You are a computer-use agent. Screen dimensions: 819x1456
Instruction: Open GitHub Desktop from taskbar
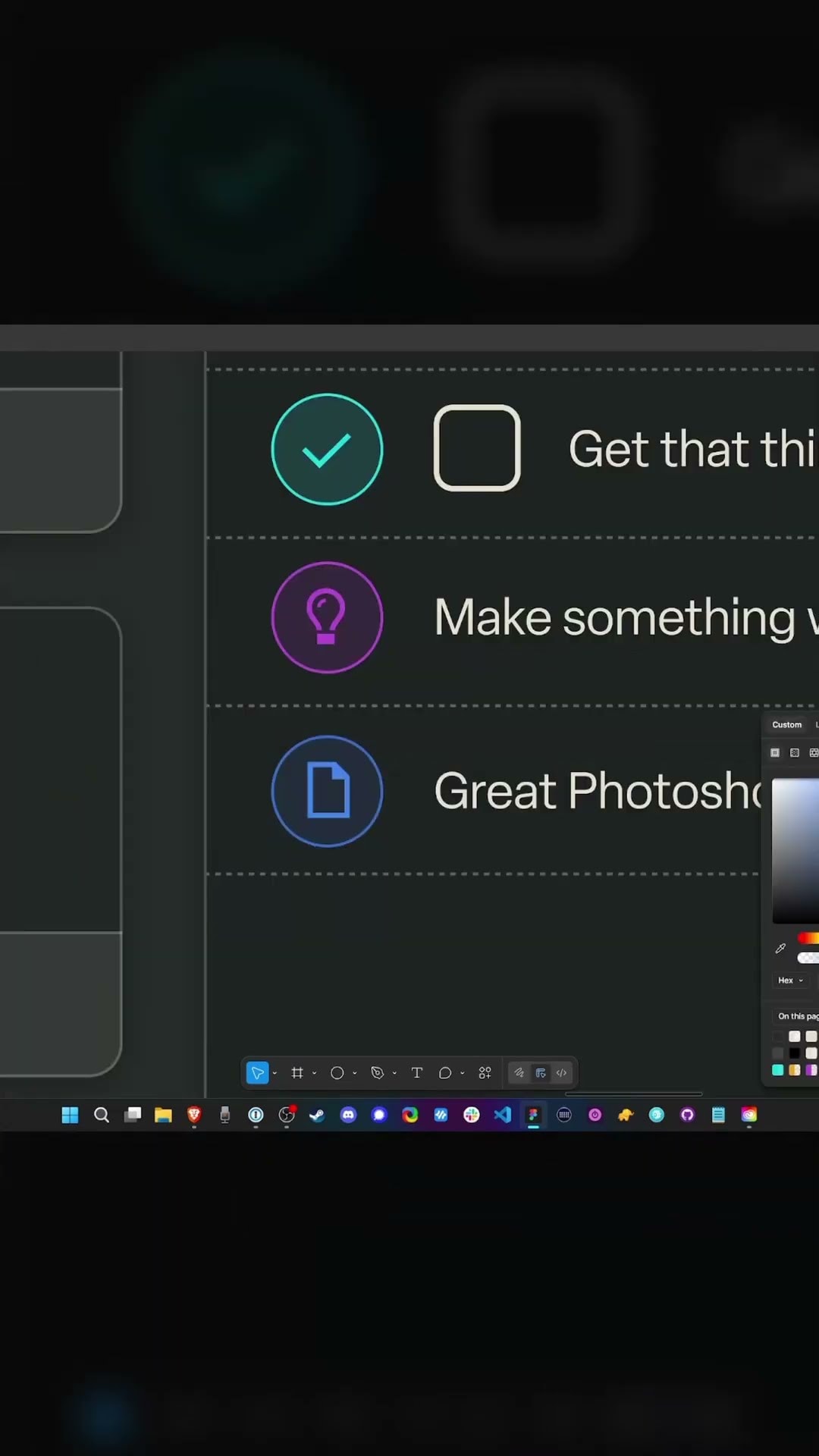point(687,1115)
